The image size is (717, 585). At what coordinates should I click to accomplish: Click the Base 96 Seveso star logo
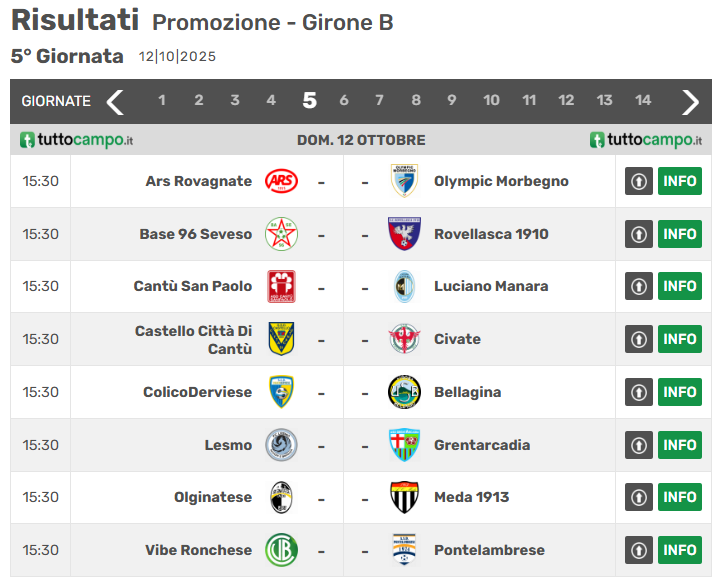280,234
